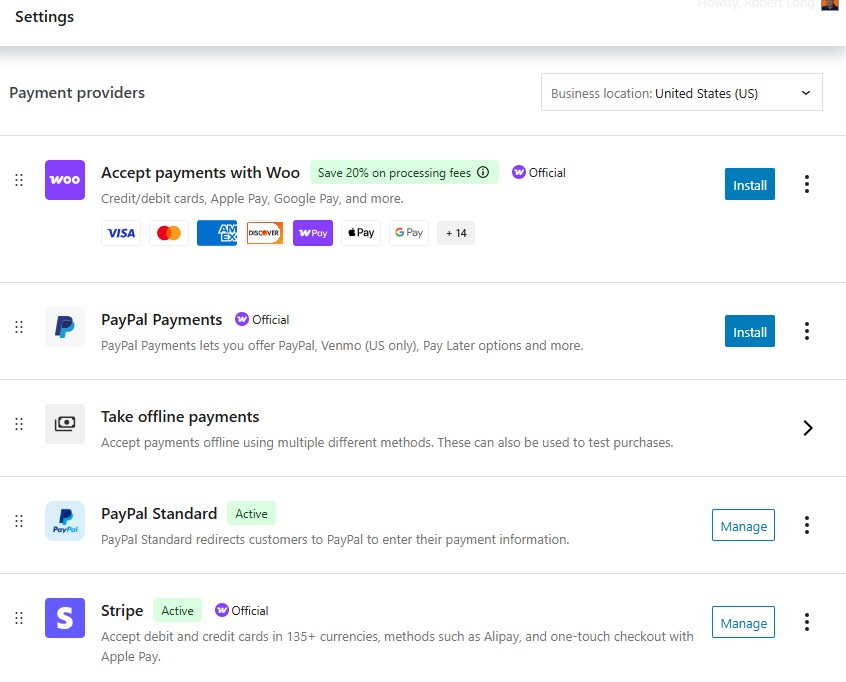The width and height of the screenshot is (846, 682).
Task: Install PayPal Payments
Action: (749, 331)
